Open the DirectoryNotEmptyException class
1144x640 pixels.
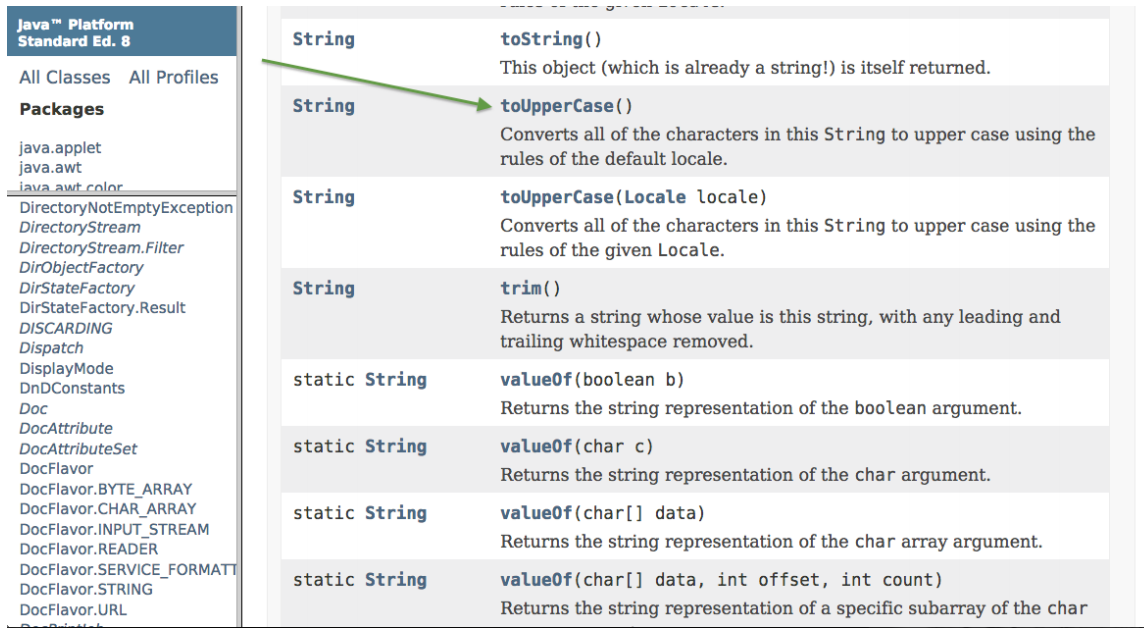126,208
